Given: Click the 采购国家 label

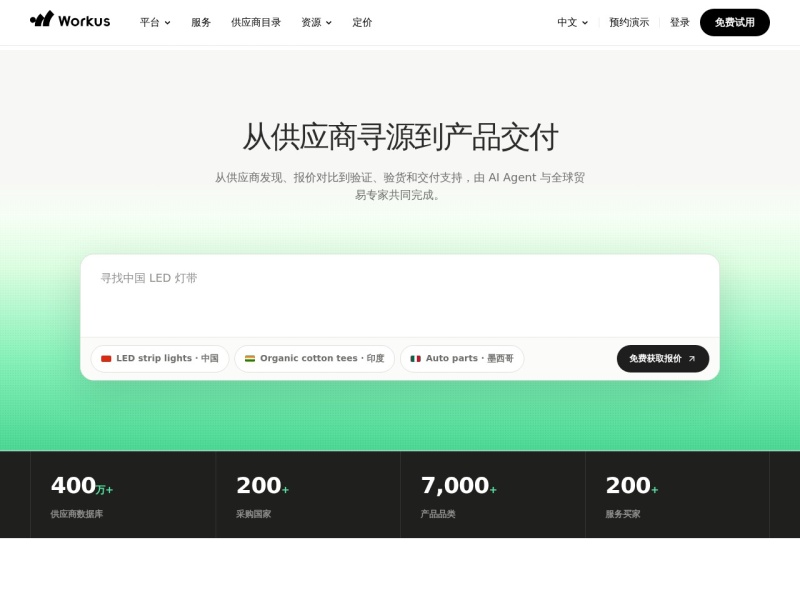Looking at the screenshot, I should [x=254, y=514].
